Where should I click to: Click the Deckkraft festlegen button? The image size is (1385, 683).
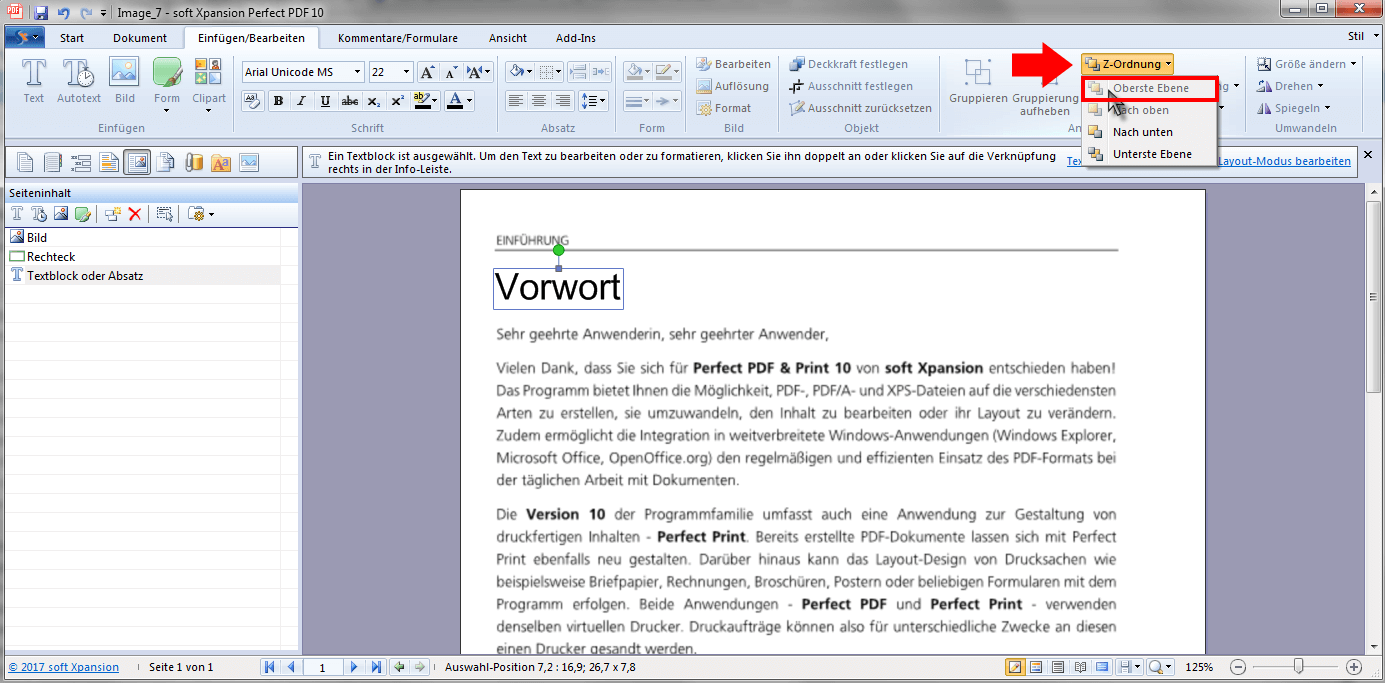tap(848, 64)
